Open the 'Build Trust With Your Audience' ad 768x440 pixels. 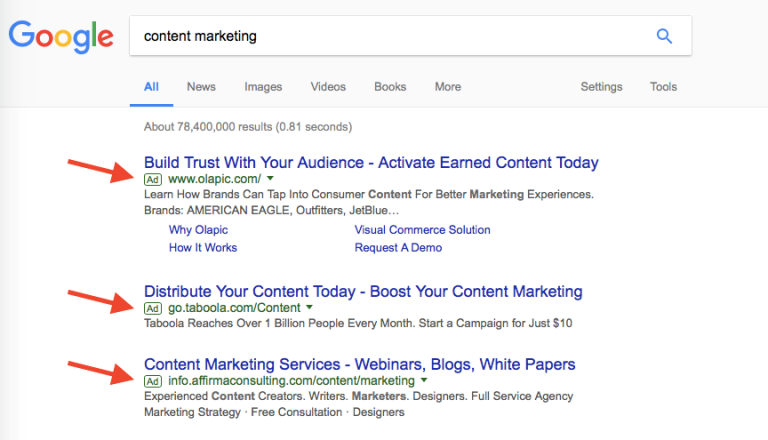(x=371, y=162)
